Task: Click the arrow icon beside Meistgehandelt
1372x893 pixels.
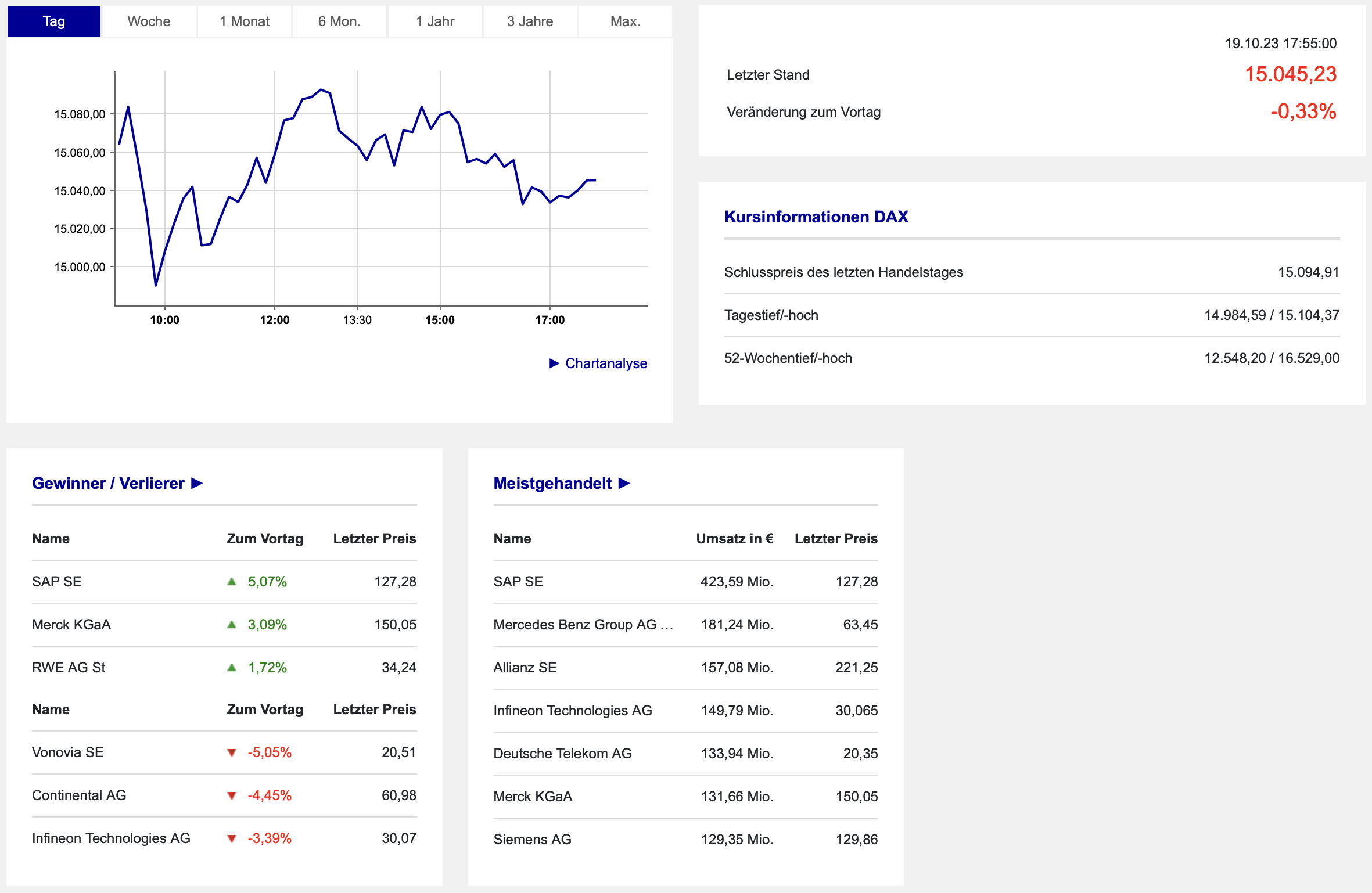Action: pos(624,483)
